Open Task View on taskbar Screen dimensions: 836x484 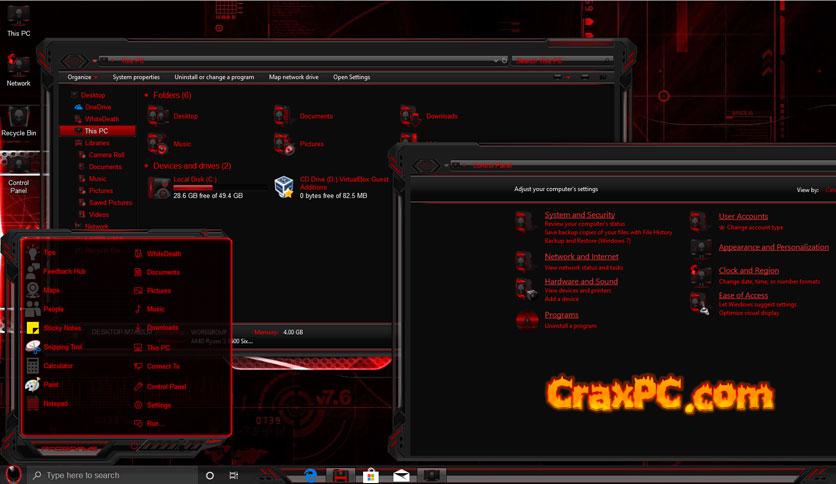click(x=234, y=475)
